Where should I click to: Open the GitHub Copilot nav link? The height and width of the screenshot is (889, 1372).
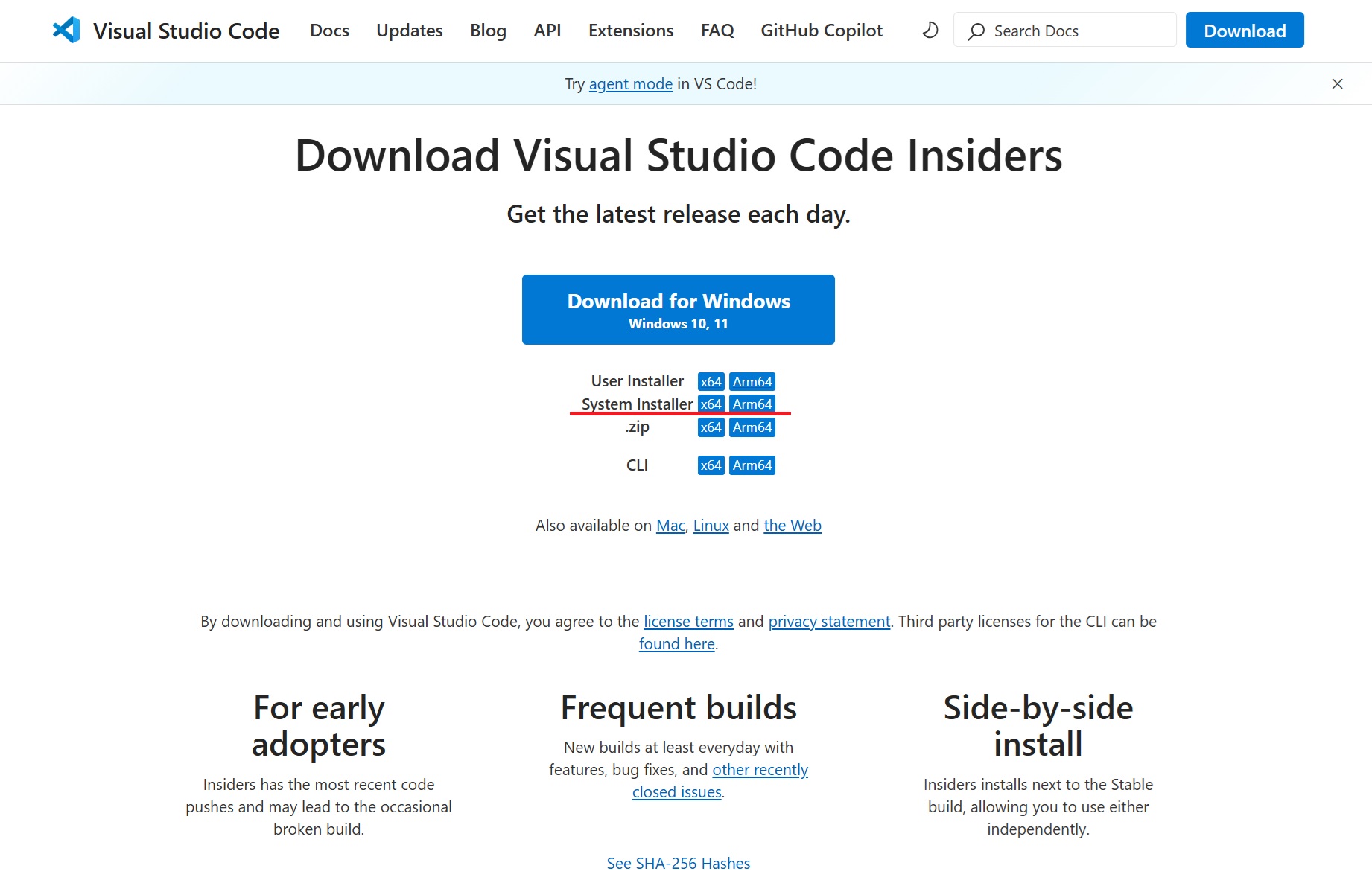point(821,31)
